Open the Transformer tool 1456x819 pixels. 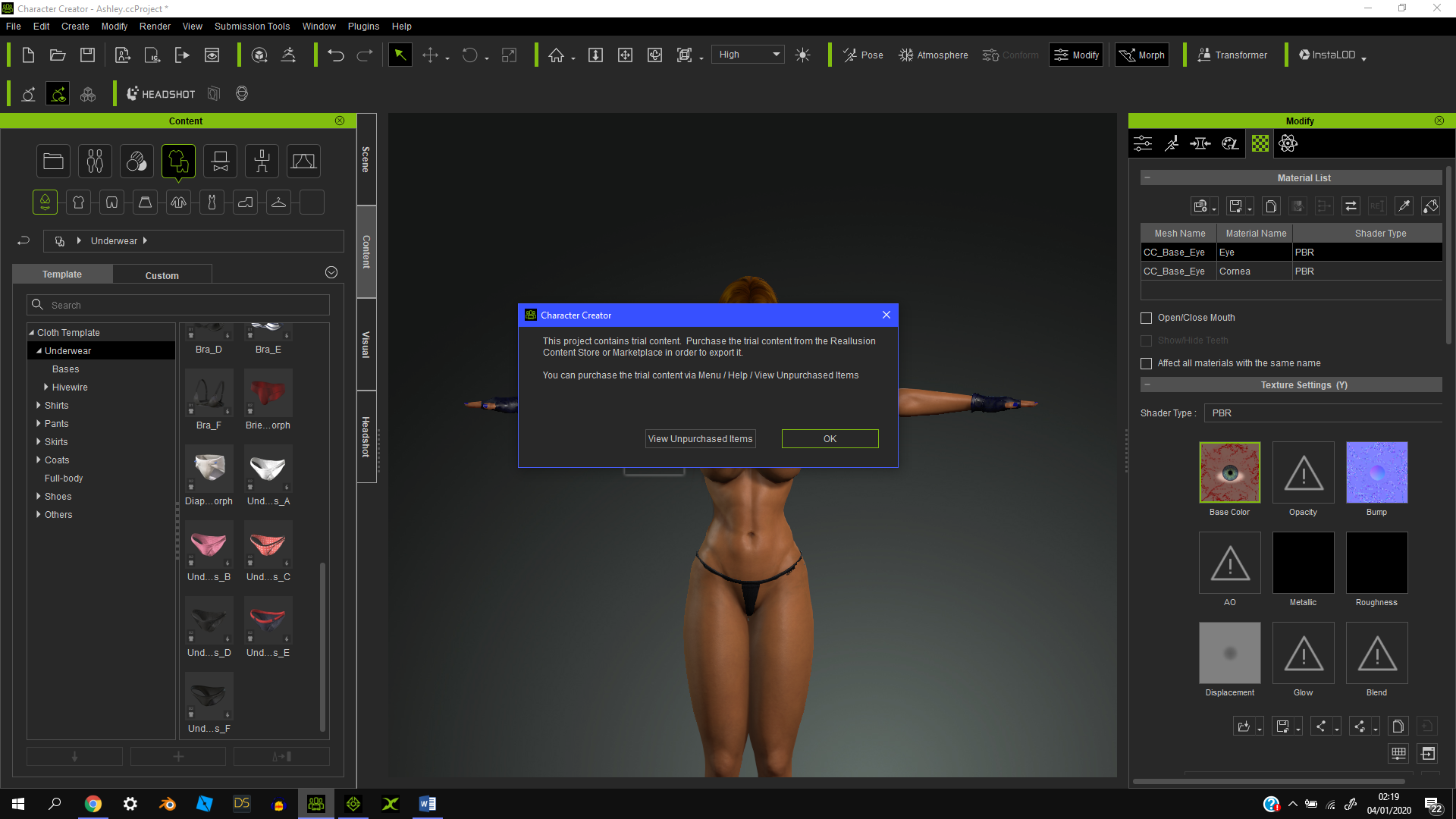(x=1232, y=55)
